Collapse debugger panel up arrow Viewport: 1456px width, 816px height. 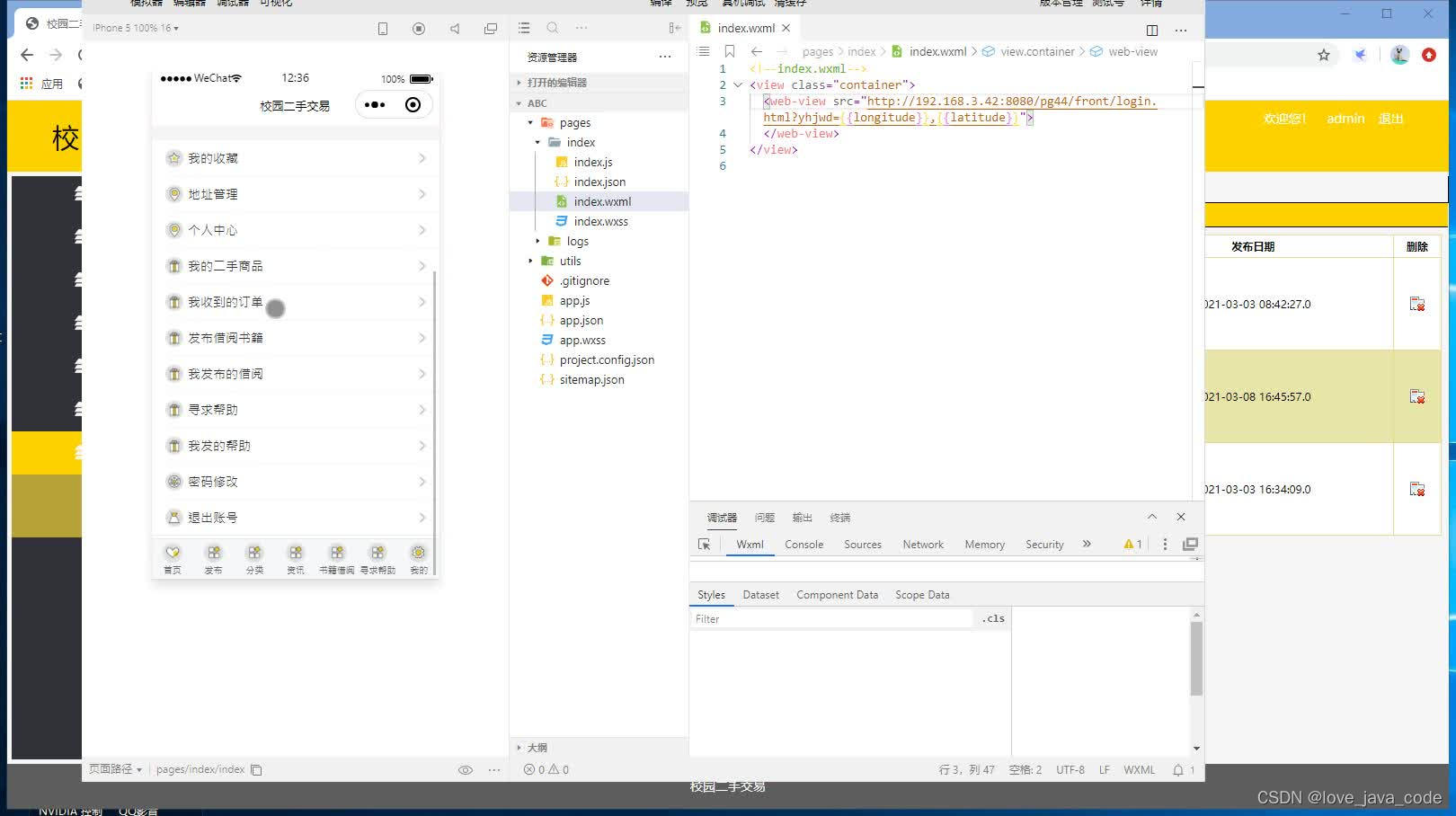1152,517
